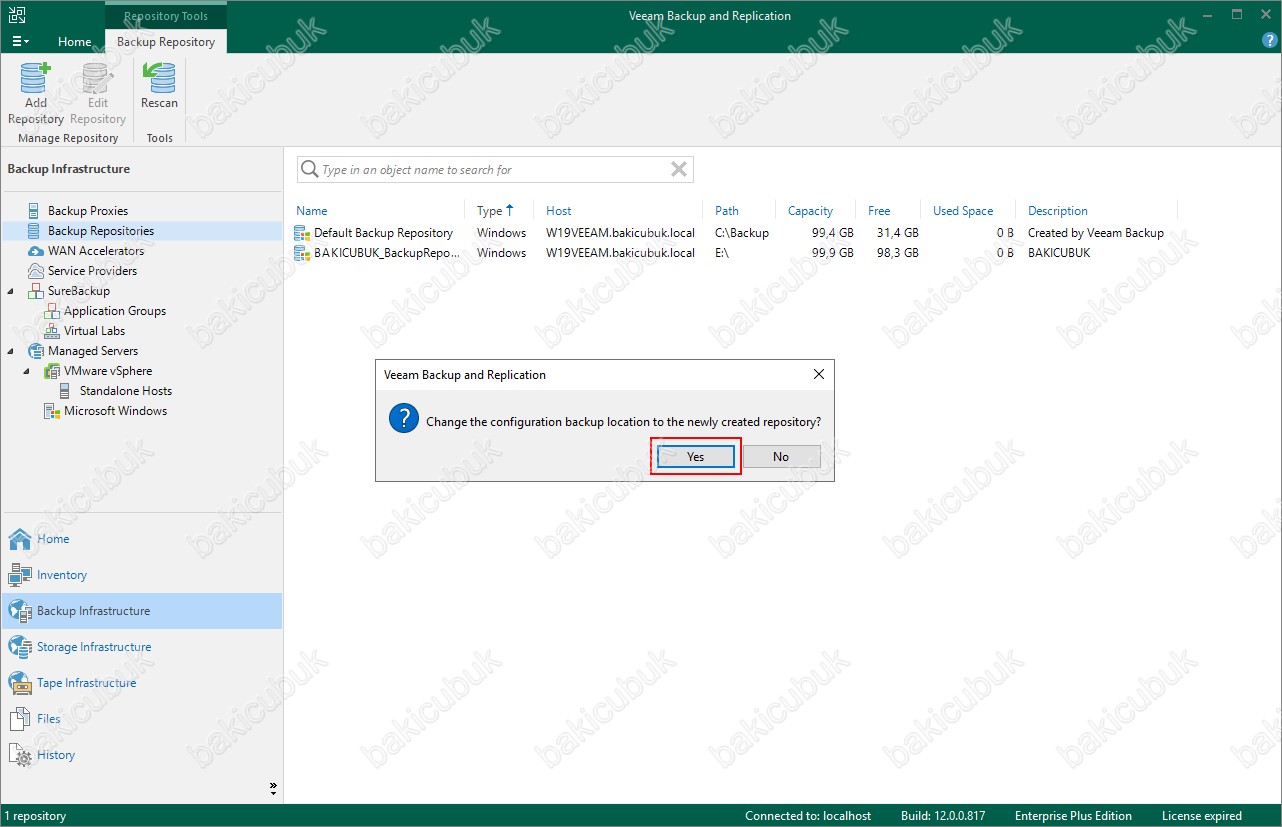Click into the object name search box

tap(494, 170)
